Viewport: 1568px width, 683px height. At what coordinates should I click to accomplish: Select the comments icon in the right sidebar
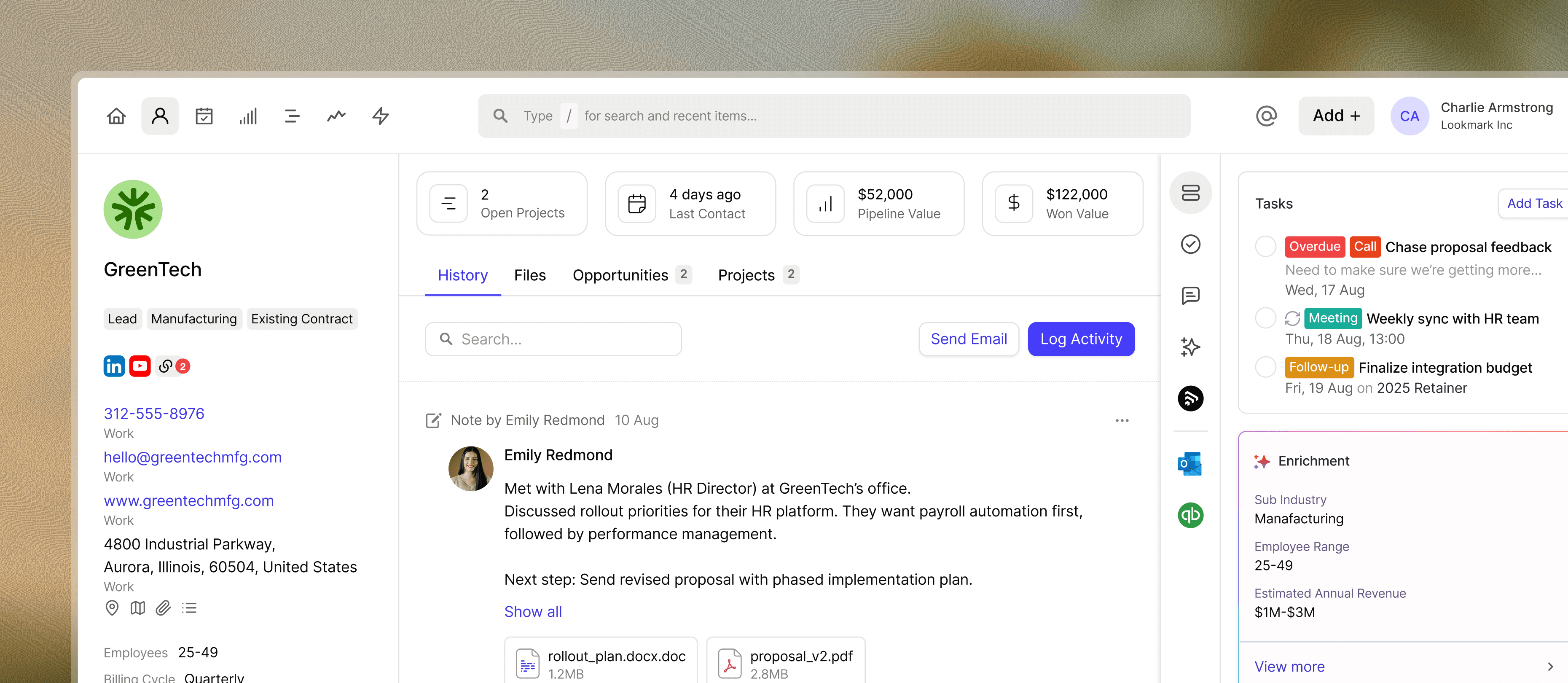coord(1191,296)
